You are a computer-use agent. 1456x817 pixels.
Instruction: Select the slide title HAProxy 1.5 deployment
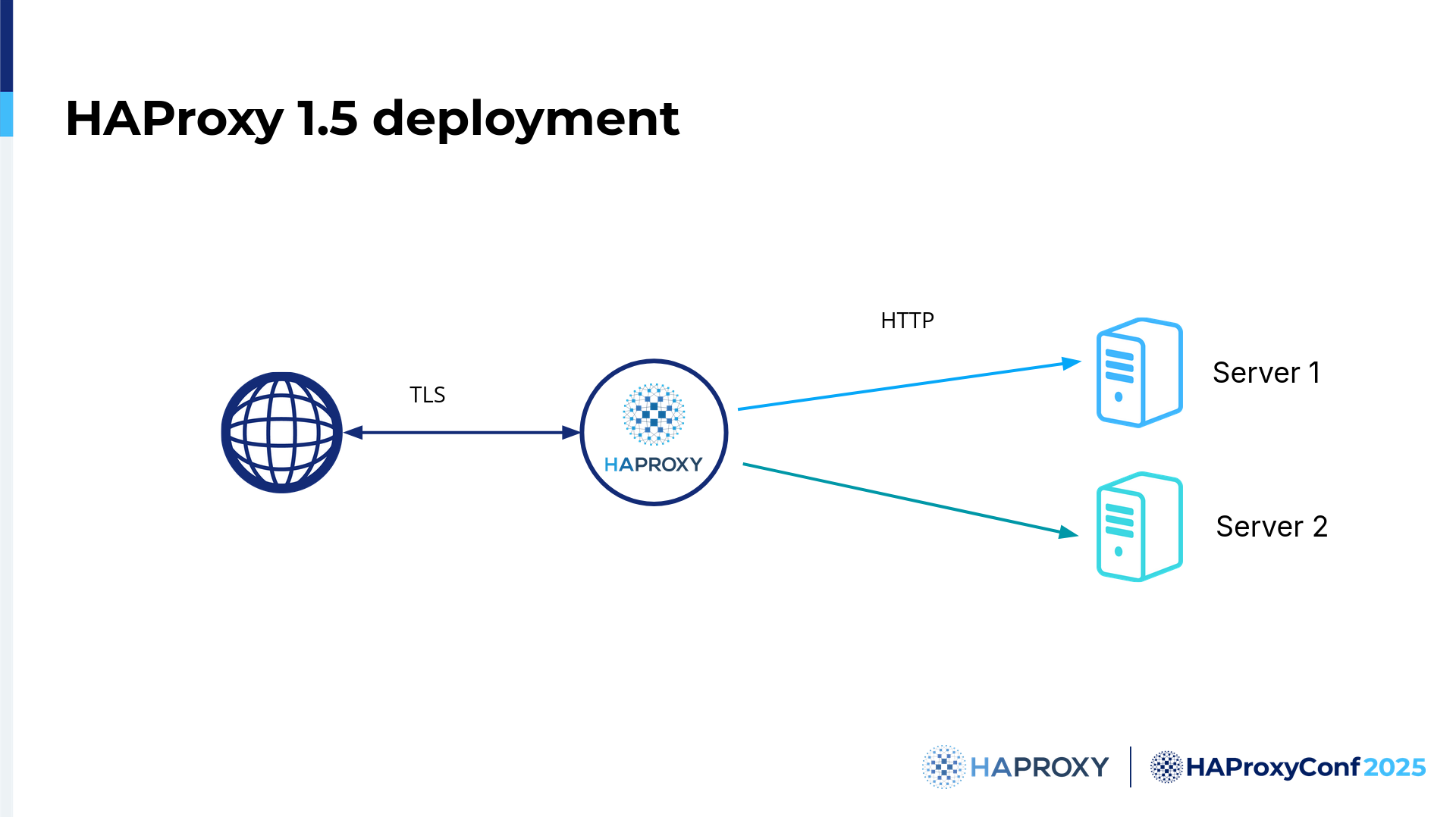(x=372, y=118)
